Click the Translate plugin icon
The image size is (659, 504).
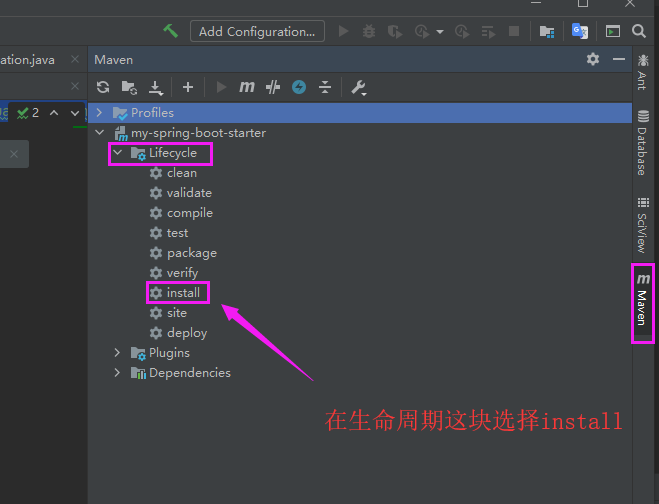click(x=580, y=31)
